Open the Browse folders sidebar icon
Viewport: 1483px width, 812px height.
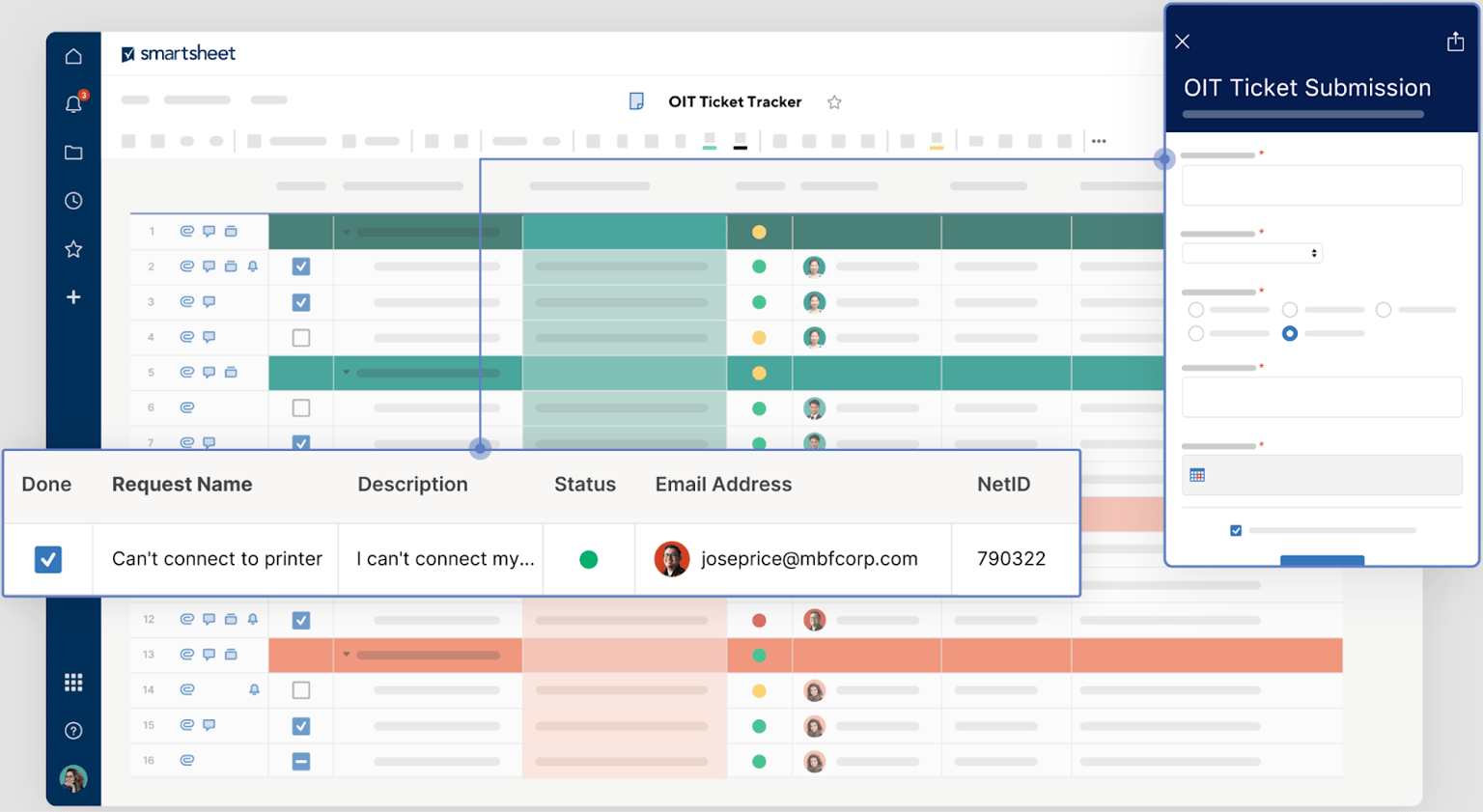[73, 152]
